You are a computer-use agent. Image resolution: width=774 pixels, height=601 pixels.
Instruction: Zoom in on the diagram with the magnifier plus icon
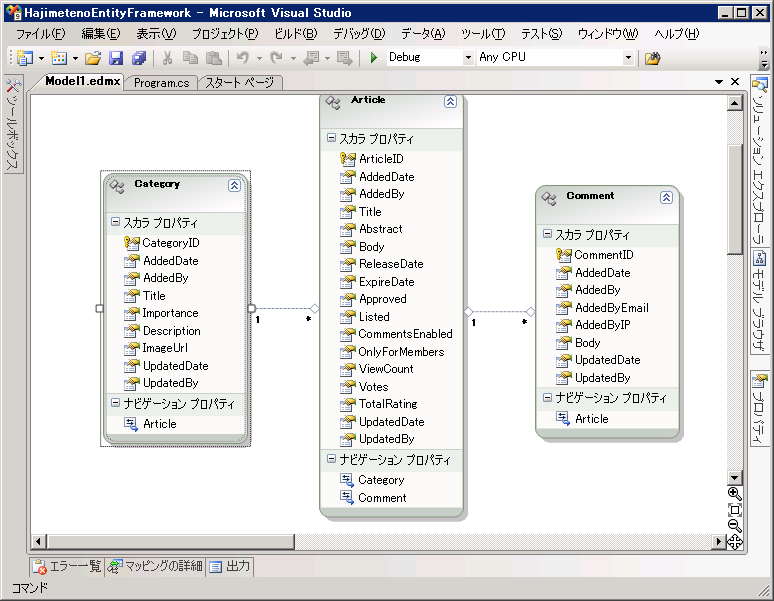735,493
